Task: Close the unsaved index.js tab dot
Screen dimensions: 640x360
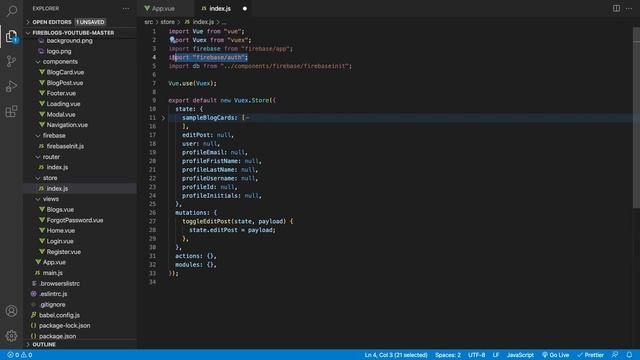Action: (x=244, y=9)
